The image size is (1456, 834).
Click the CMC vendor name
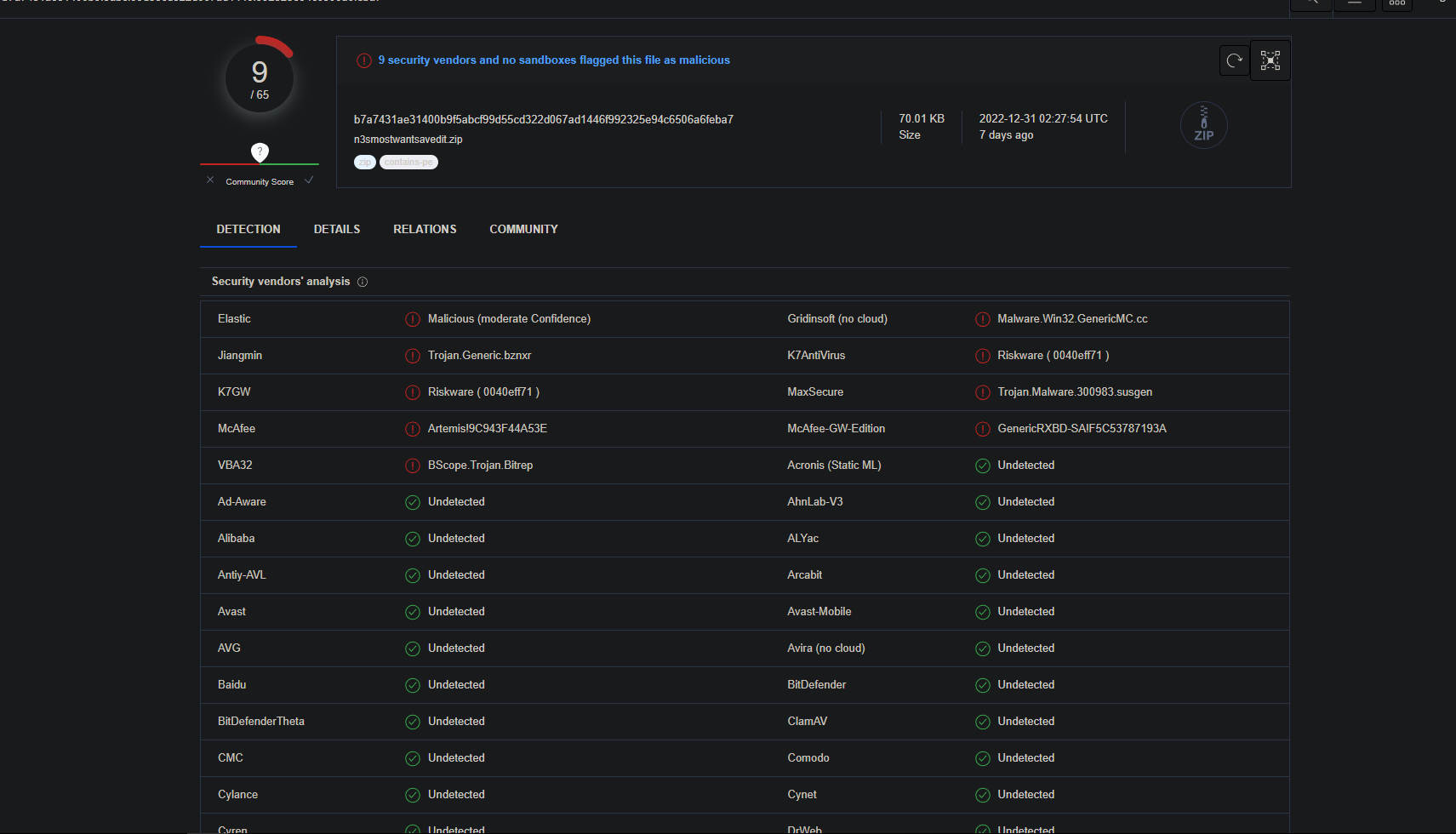231,758
